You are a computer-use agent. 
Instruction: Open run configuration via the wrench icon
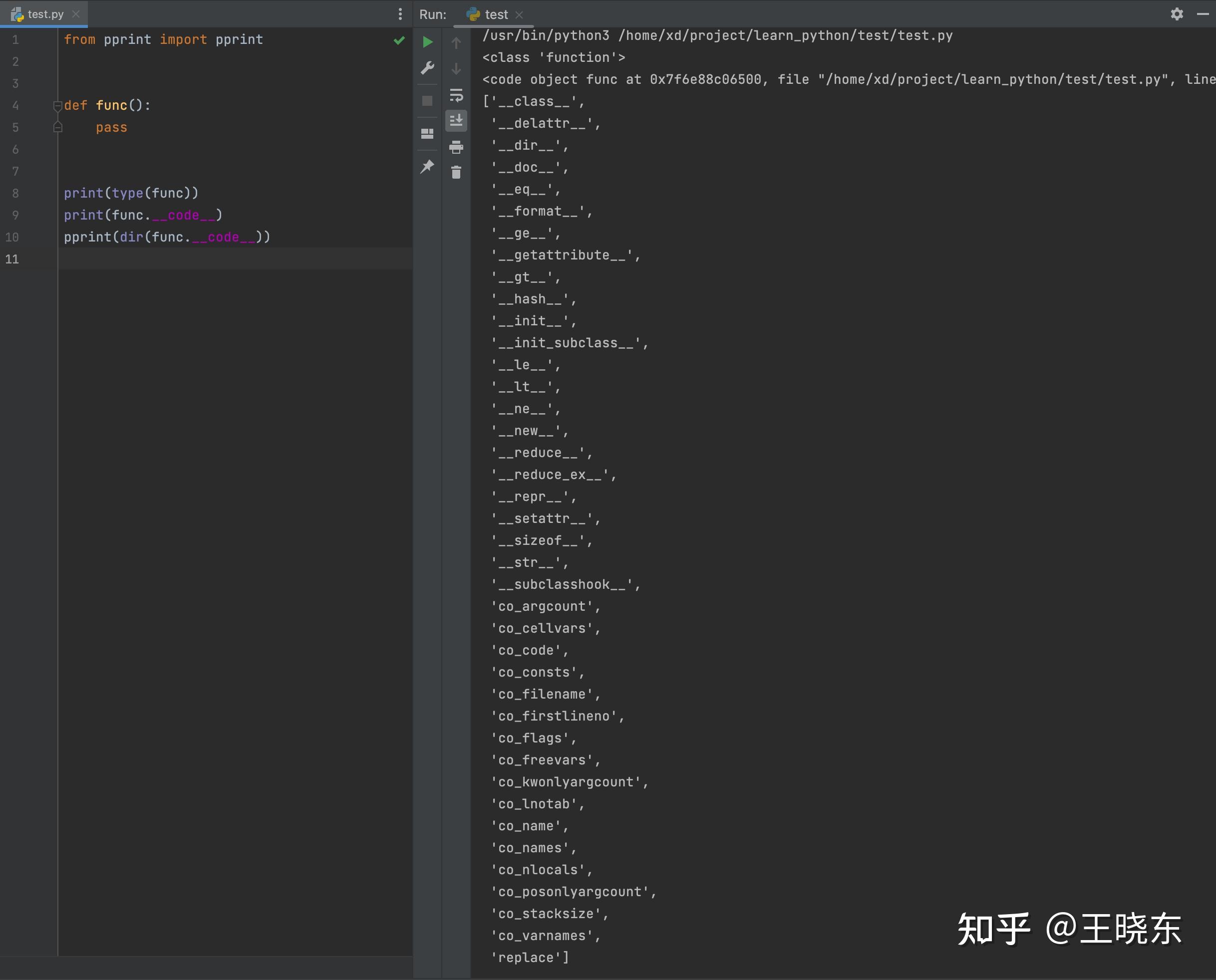click(x=428, y=68)
